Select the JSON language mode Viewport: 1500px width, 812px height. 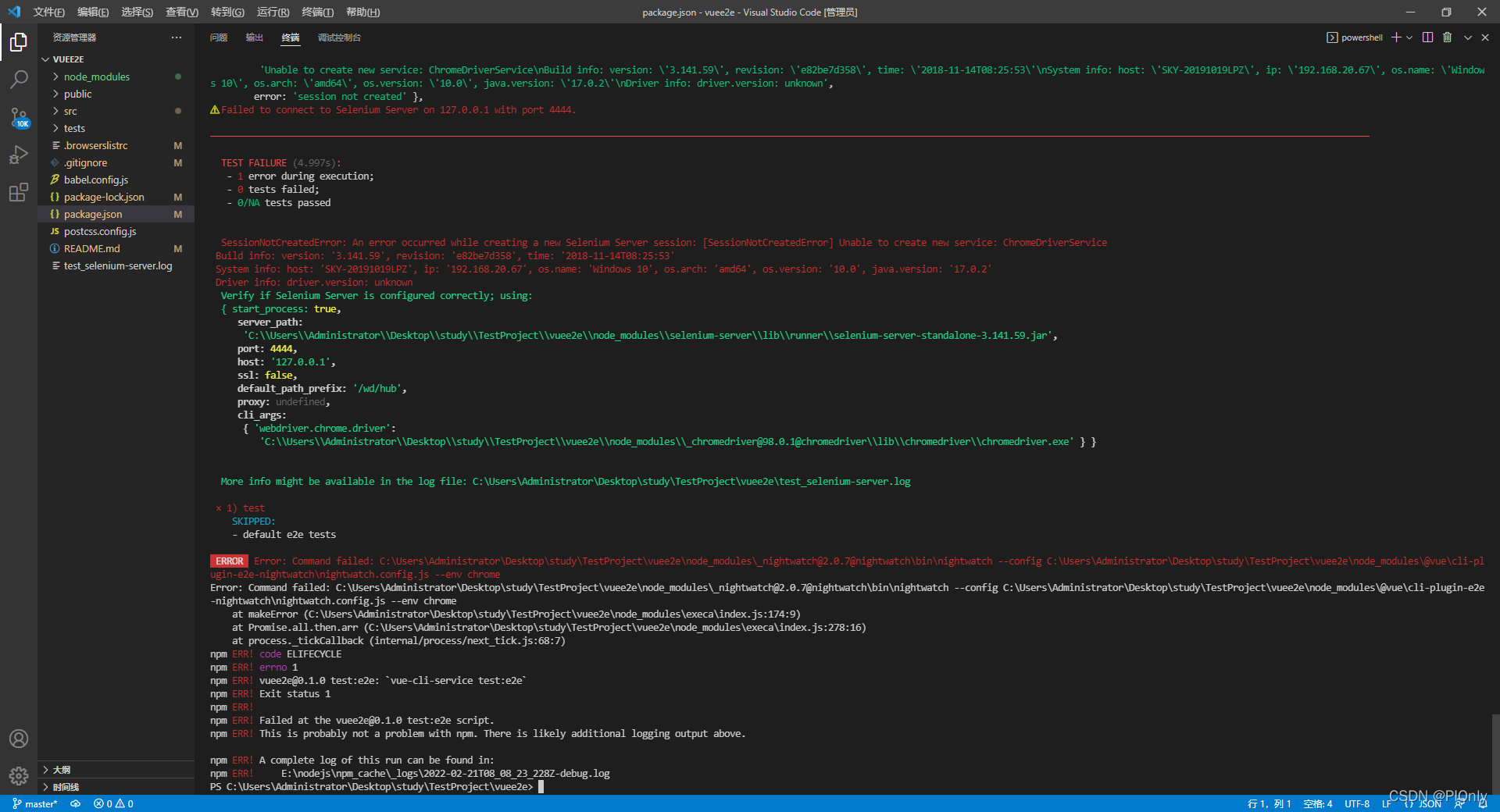tap(1423, 803)
